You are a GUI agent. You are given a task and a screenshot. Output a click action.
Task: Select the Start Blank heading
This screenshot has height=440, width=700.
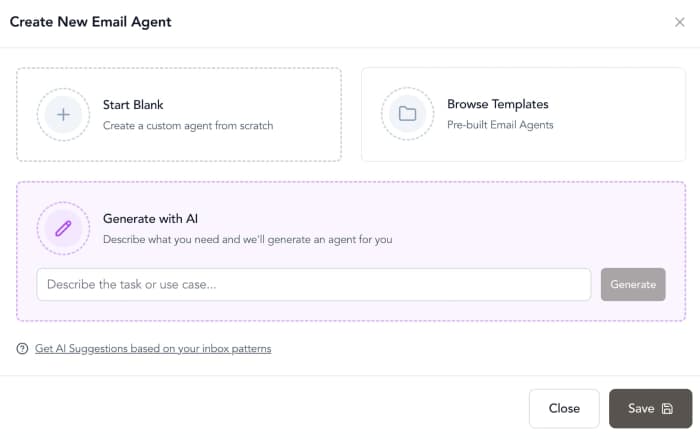133,104
